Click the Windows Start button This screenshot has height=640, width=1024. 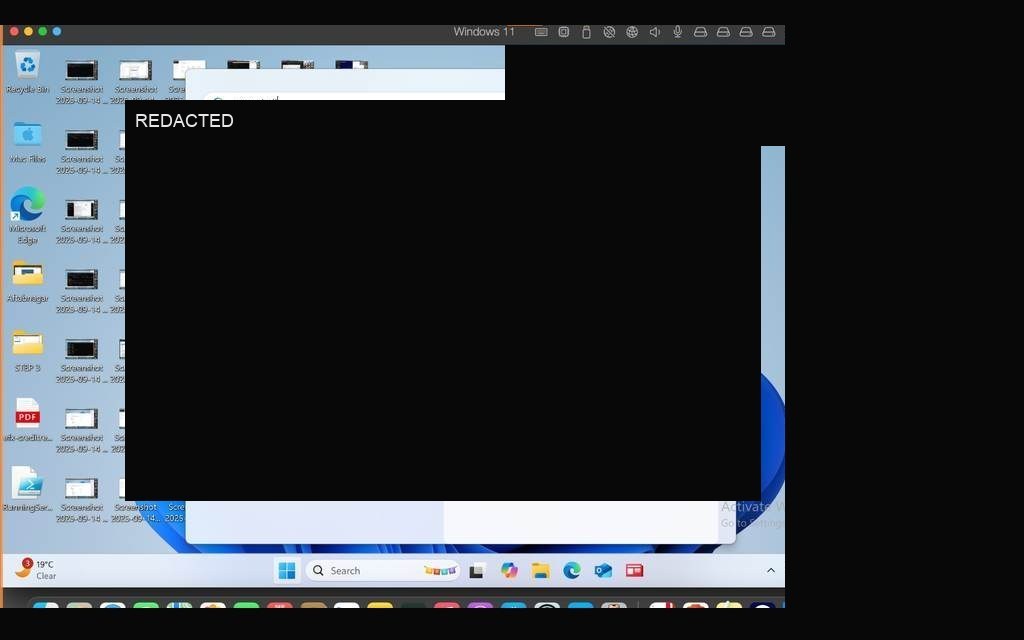pyautogui.click(x=287, y=571)
